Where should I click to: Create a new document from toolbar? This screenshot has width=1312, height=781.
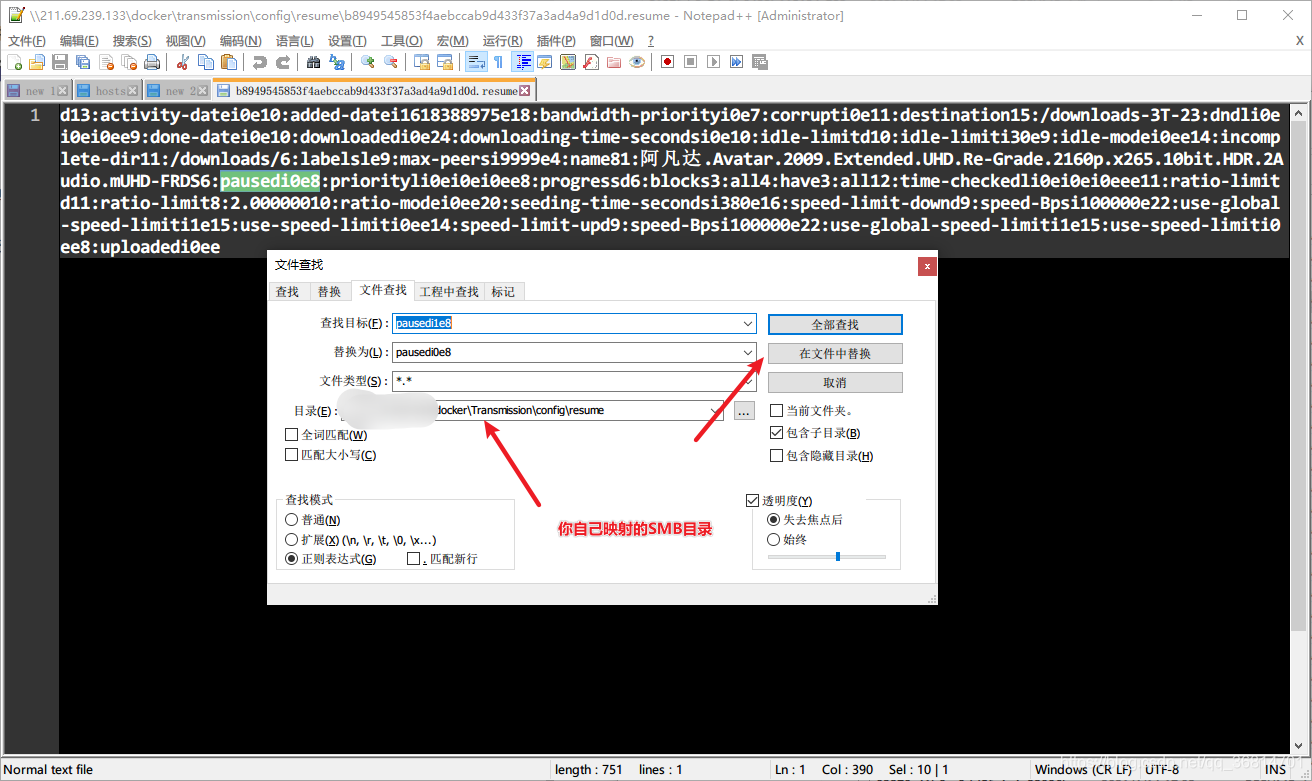tap(14, 62)
